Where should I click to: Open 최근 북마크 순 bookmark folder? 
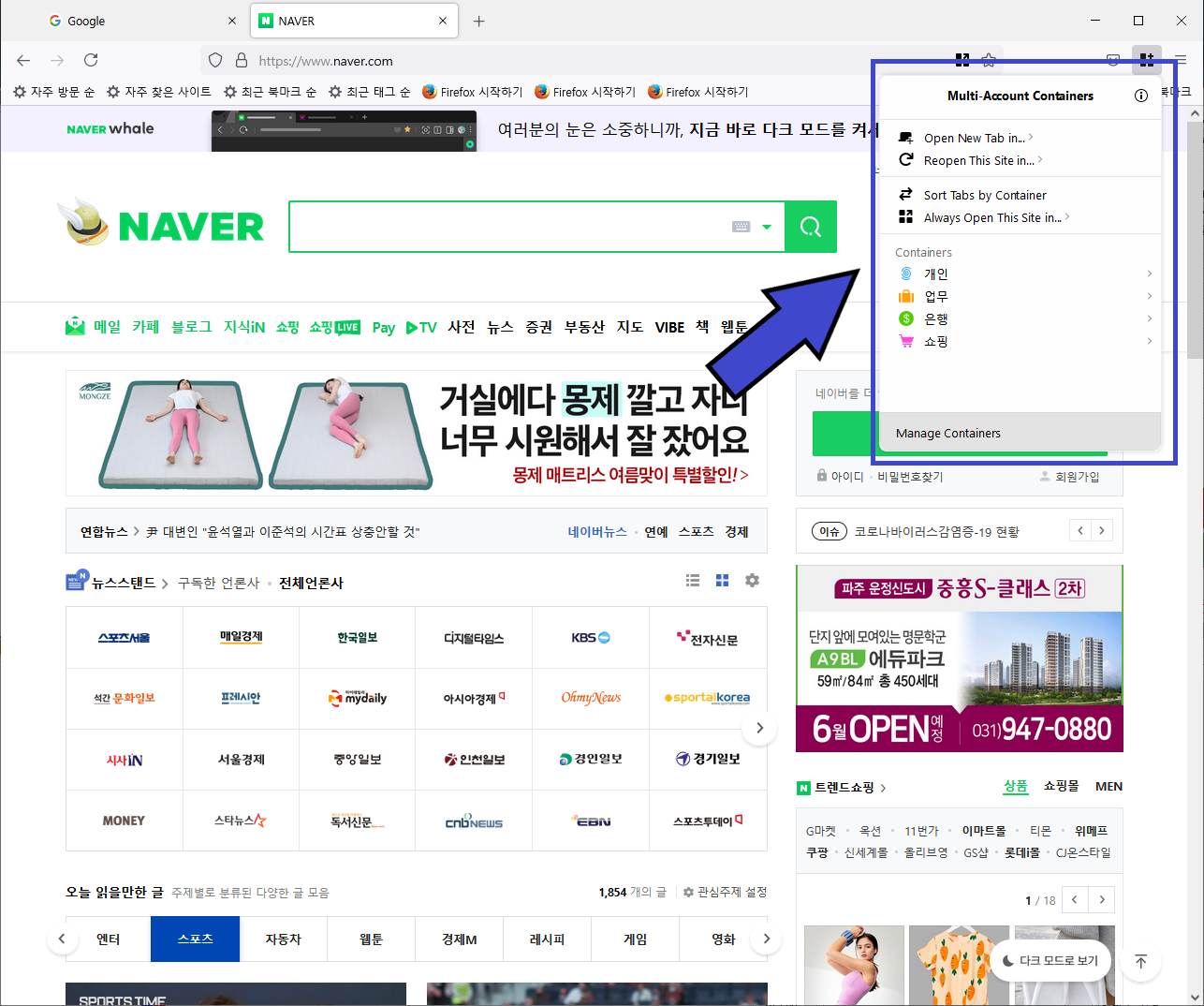[270, 92]
